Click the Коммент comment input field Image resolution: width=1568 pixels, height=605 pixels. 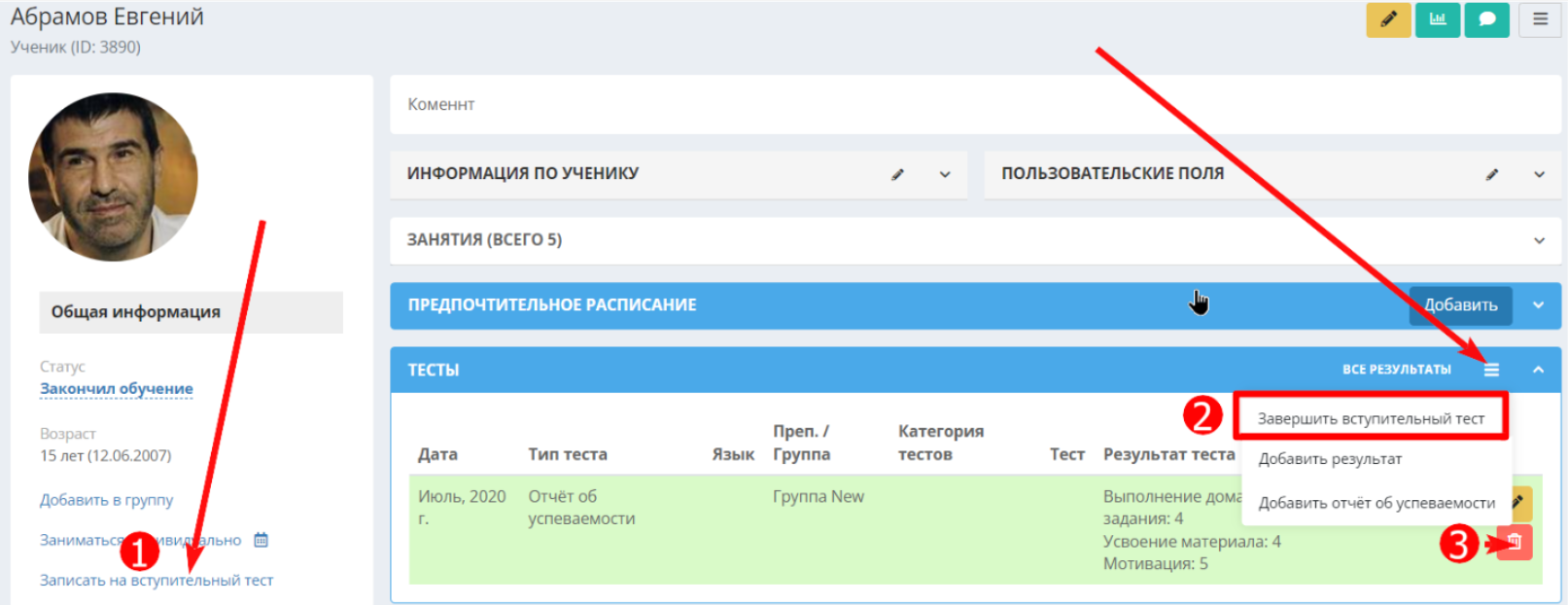(x=975, y=105)
